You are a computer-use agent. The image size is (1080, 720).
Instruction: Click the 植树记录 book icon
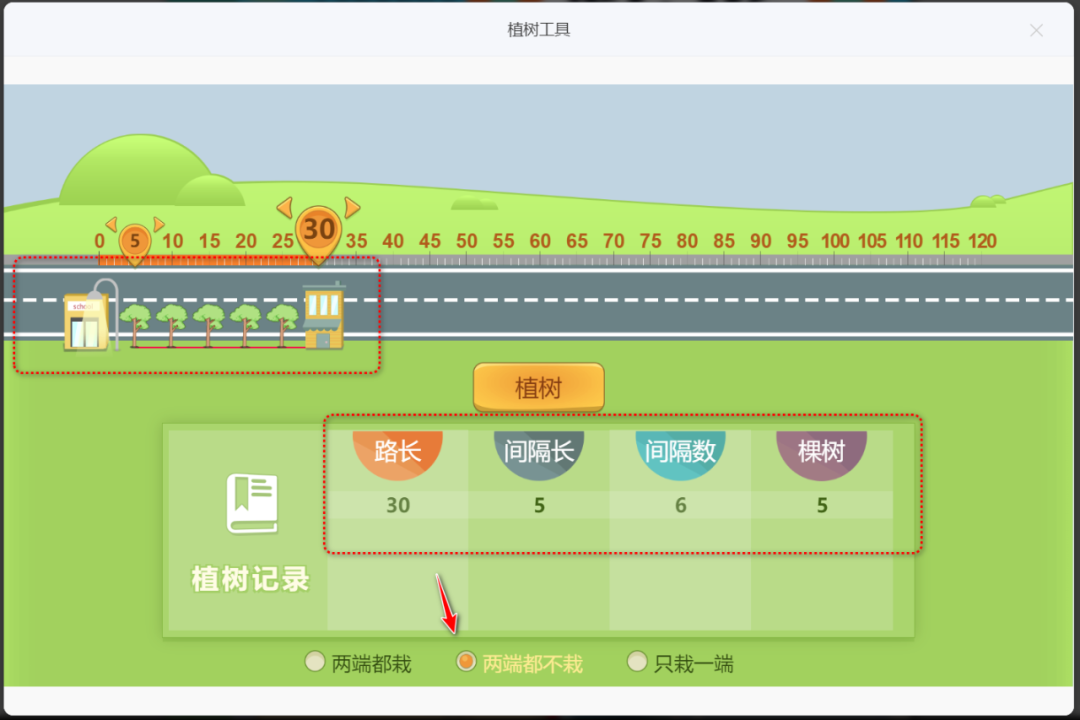point(252,503)
